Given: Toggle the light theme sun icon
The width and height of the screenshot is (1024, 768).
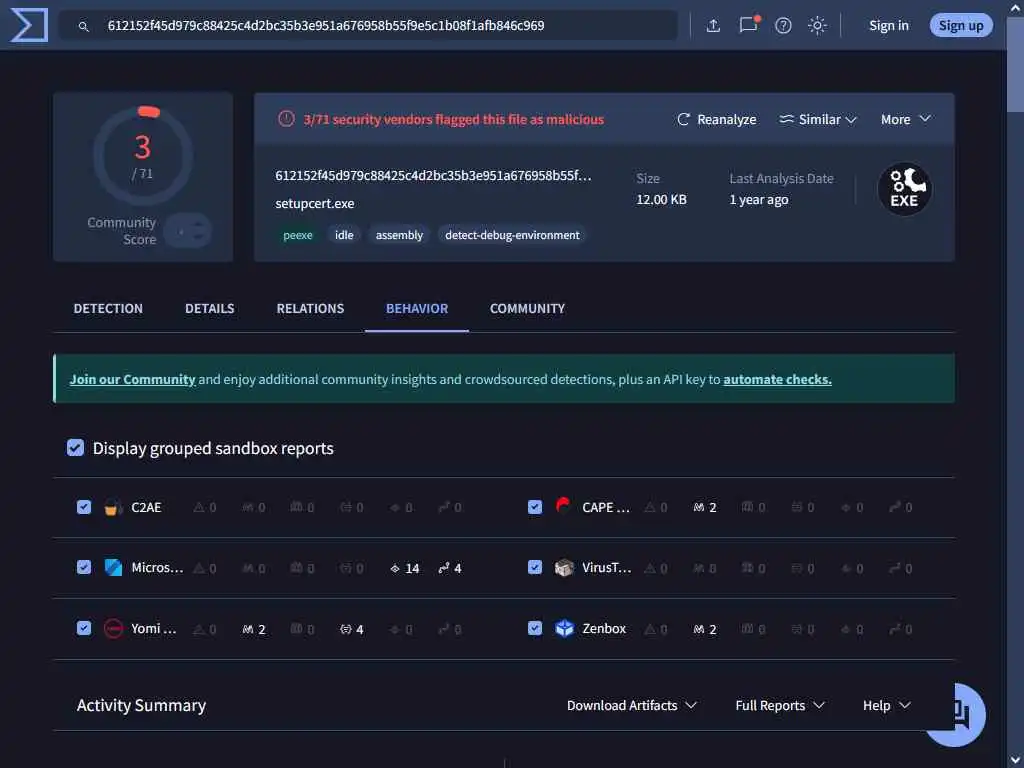Looking at the screenshot, I should (817, 25).
